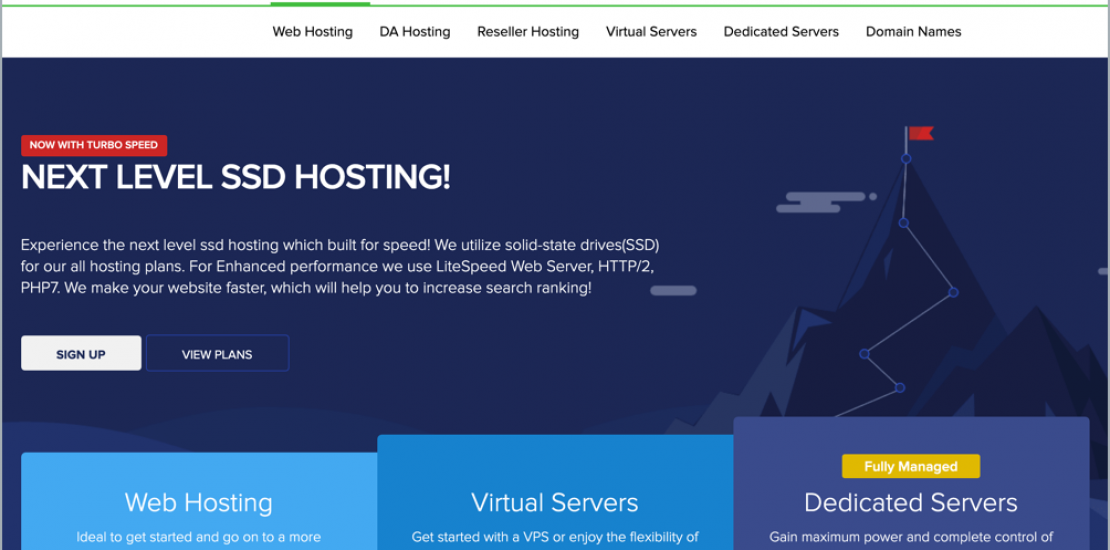Image resolution: width=1110 pixels, height=550 pixels.
Task: Click the topmost trail dot below the flag
Action: 906,159
